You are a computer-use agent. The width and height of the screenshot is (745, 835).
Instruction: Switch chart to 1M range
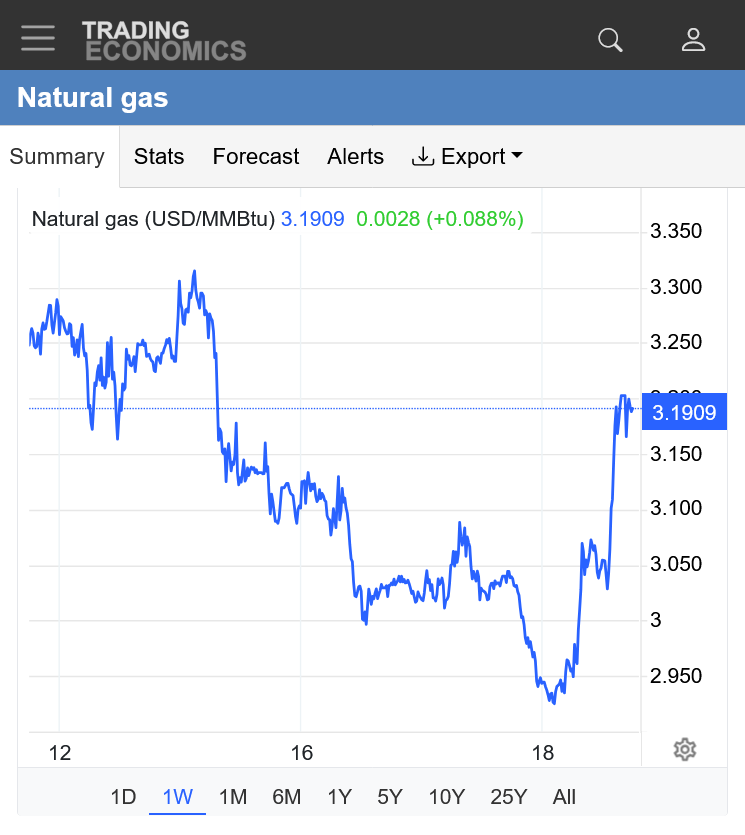232,797
